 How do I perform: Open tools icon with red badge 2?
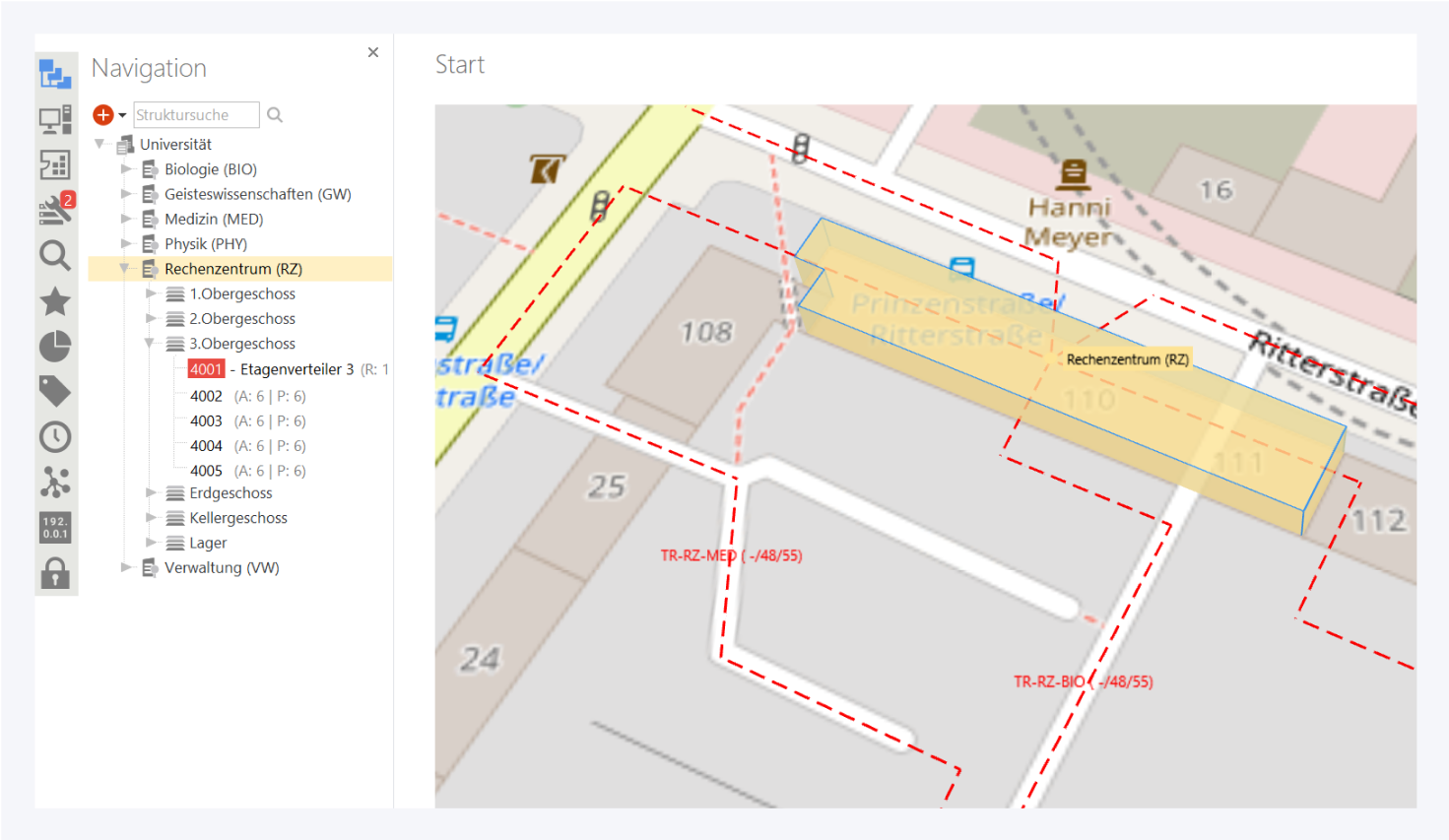point(55,209)
